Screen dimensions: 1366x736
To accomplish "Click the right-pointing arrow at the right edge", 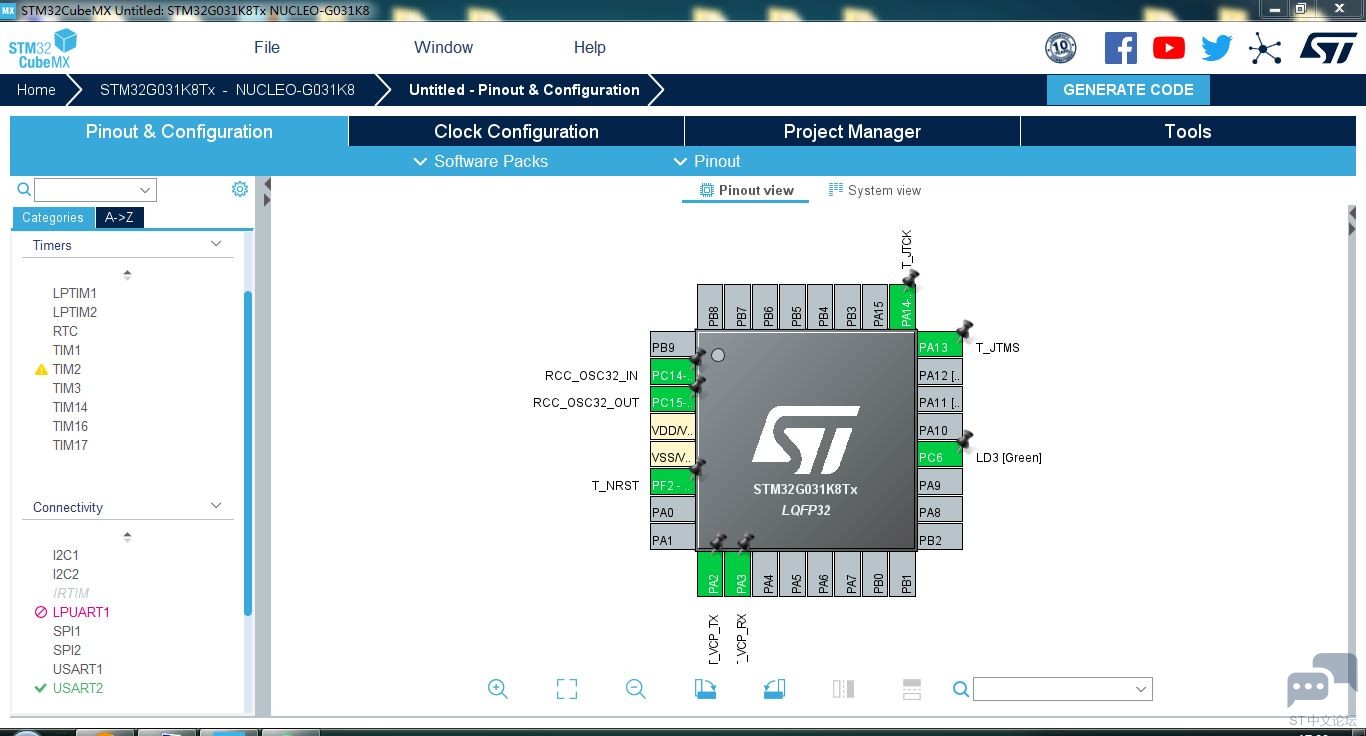I will (x=1352, y=229).
